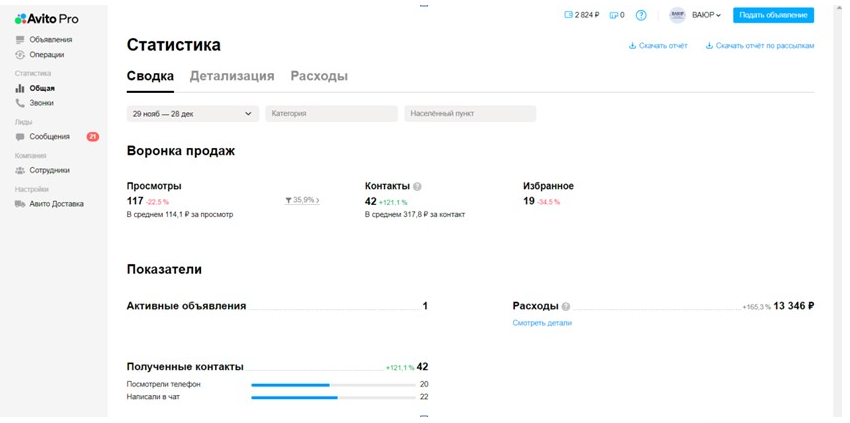Open Авито Доставка settings in the sidebar
Image resolution: width=850 pixels, height=423 pixels.
56,204
